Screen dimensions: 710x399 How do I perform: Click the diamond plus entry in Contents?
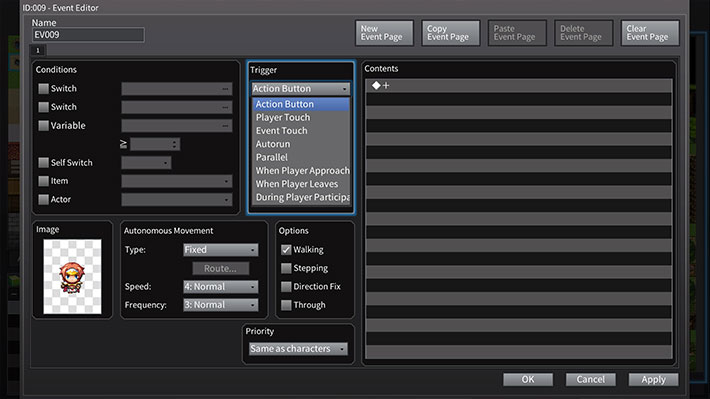coord(381,86)
